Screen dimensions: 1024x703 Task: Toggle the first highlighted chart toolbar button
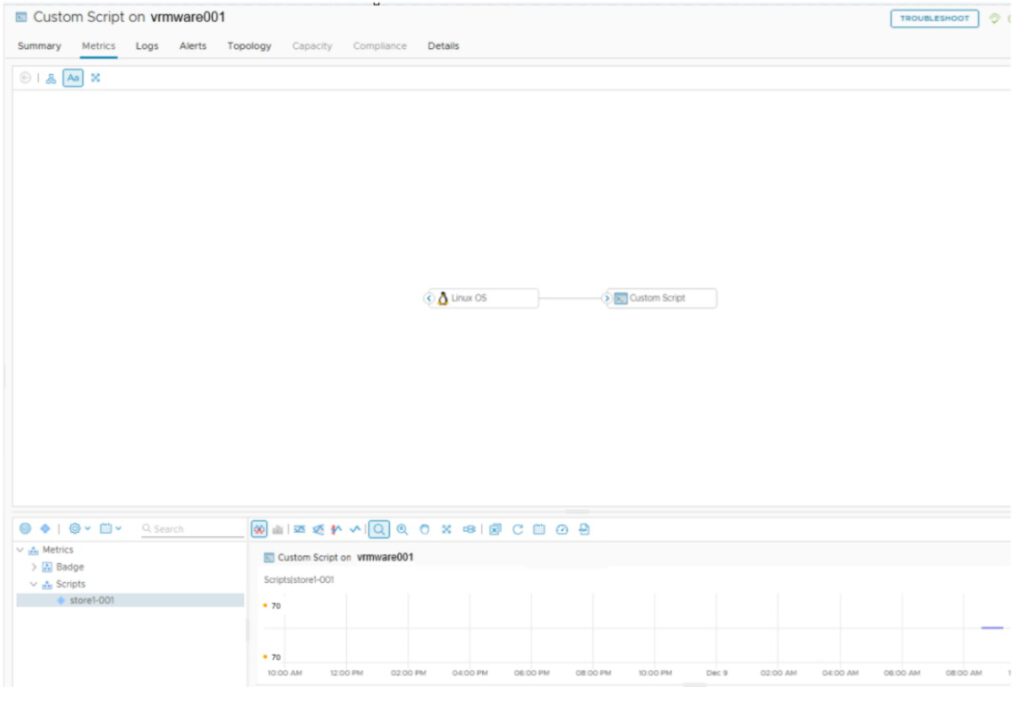[259, 529]
